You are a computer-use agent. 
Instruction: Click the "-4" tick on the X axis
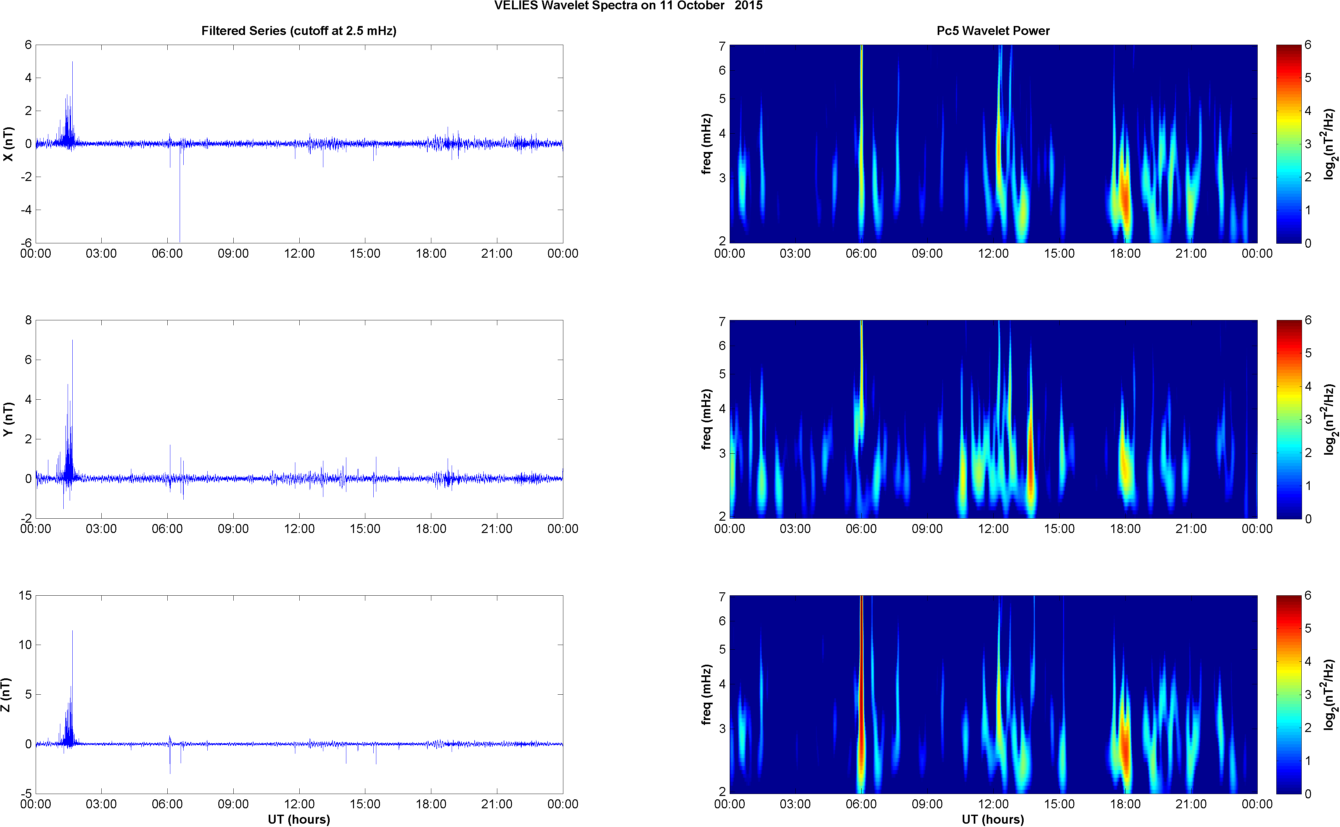[x=26, y=209]
